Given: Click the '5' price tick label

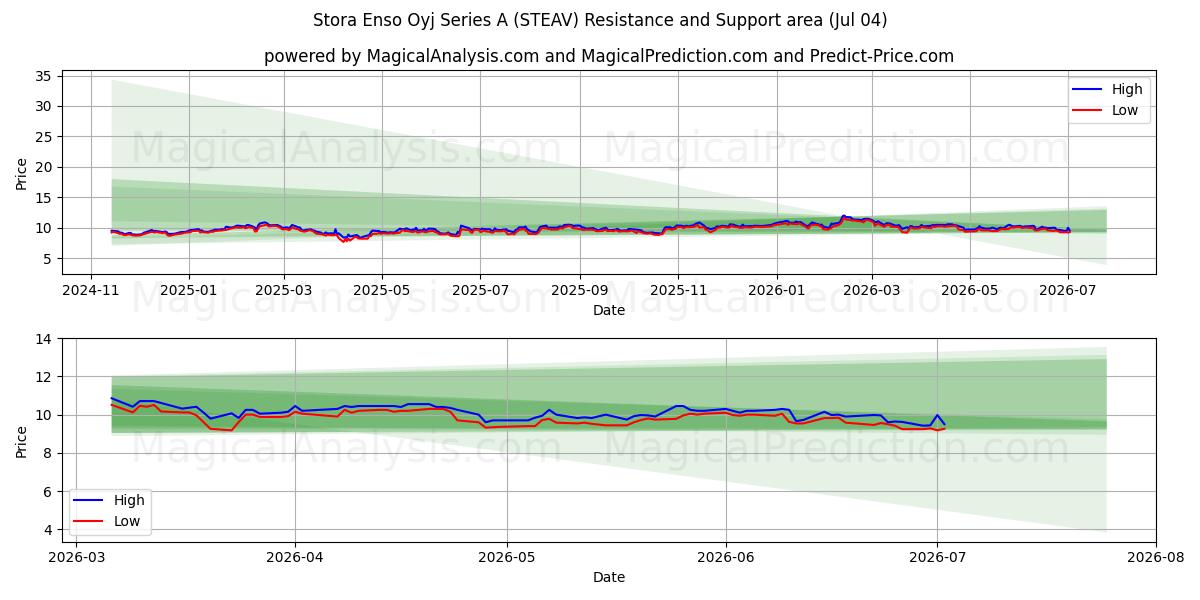Looking at the screenshot, I should pos(47,259).
